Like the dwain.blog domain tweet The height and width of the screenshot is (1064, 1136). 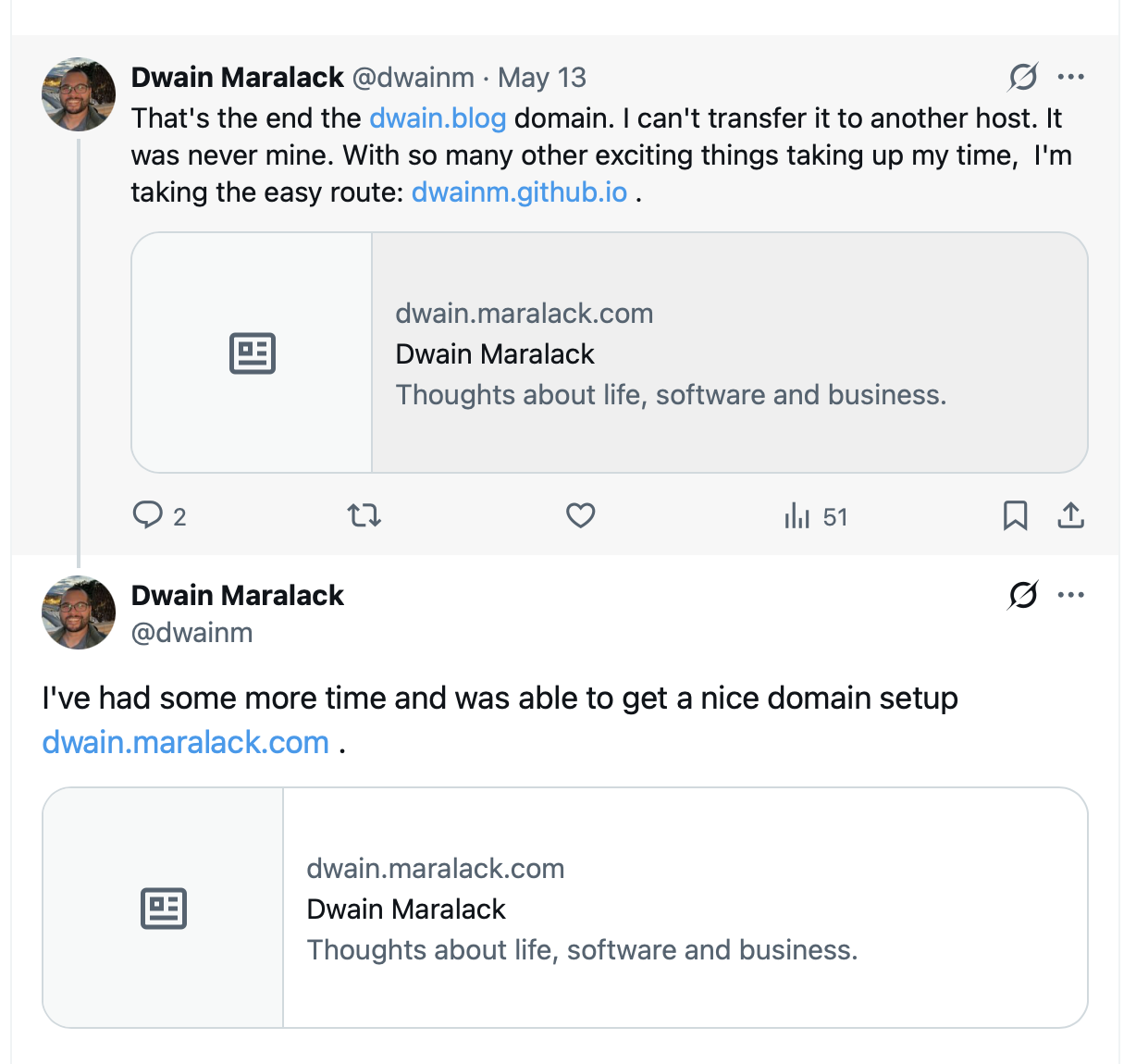click(x=580, y=514)
